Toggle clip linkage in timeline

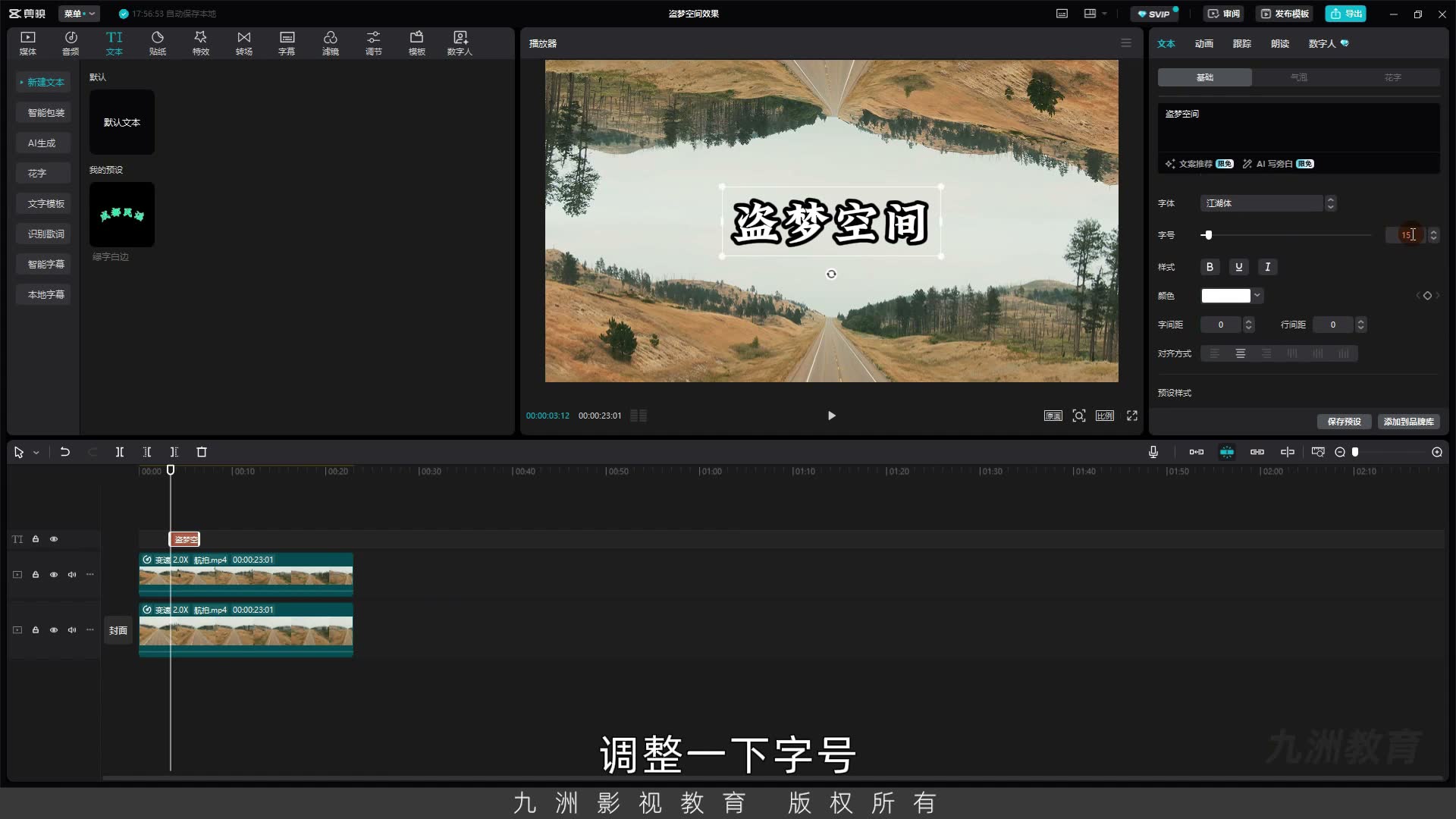1257,452
